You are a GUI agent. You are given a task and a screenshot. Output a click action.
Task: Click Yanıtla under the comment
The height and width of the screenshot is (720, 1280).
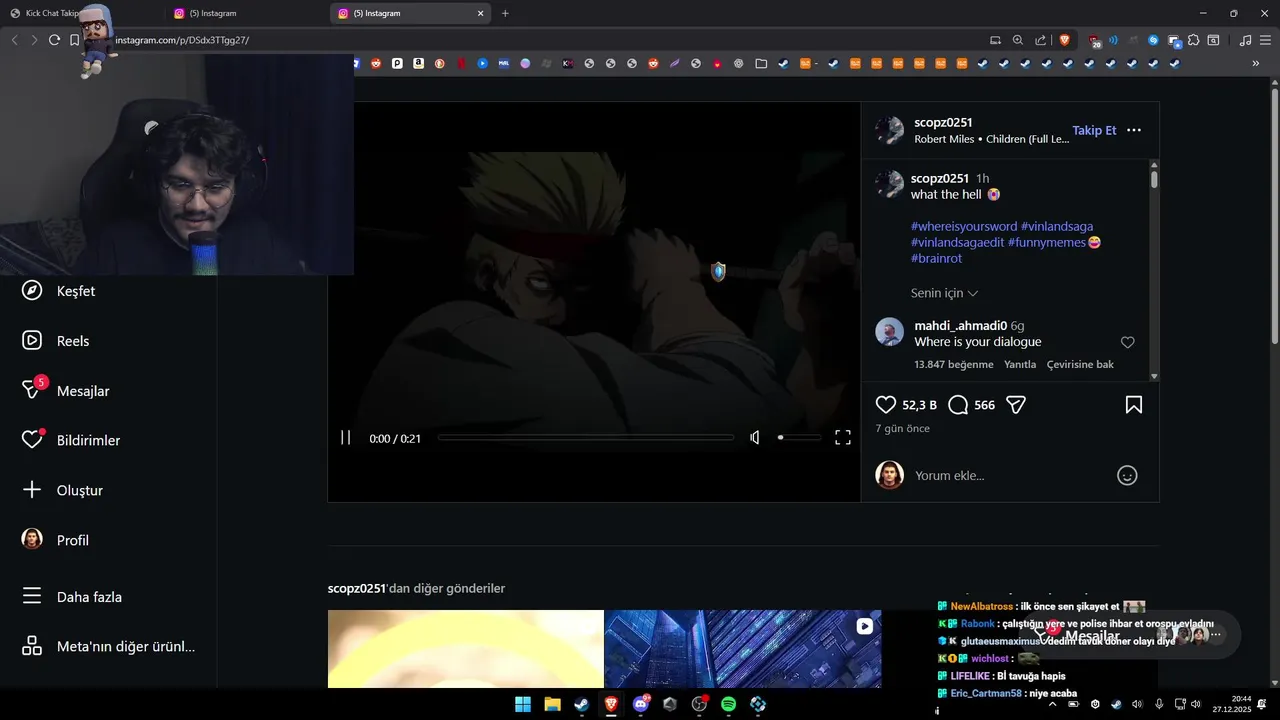pos(1020,364)
